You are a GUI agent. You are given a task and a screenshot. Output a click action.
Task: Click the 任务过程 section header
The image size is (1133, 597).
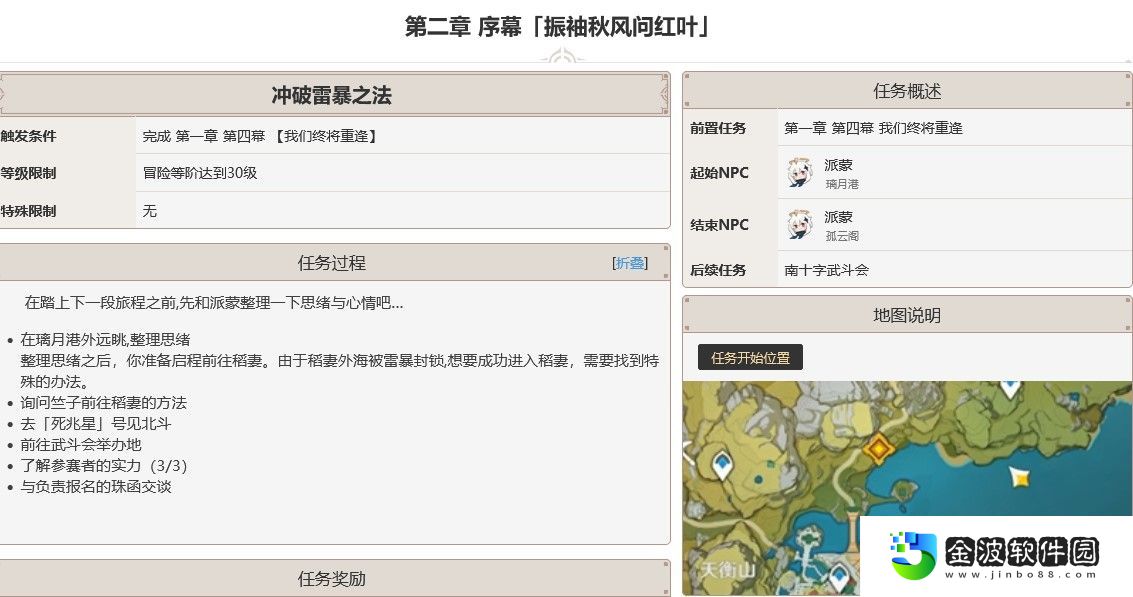(x=332, y=263)
